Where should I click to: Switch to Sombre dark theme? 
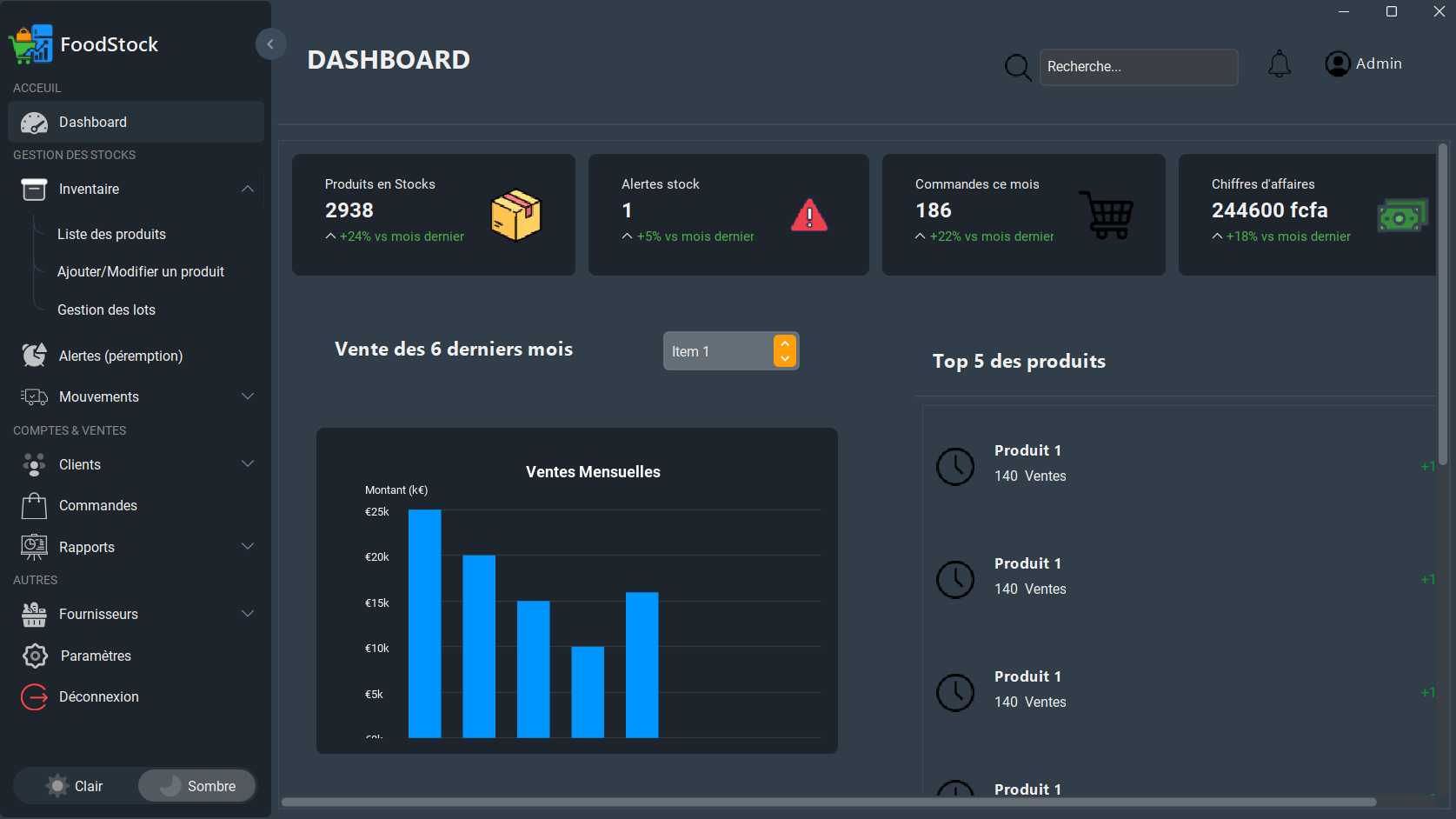tap(197, 786)
